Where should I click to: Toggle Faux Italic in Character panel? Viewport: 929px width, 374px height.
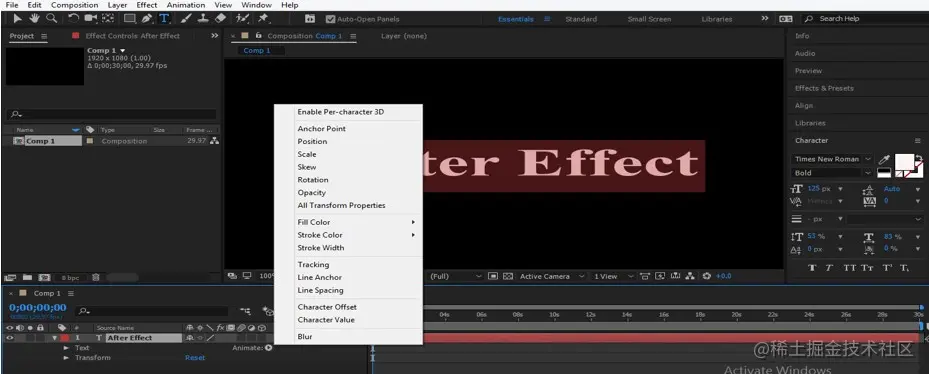click(x=829, y=268)
